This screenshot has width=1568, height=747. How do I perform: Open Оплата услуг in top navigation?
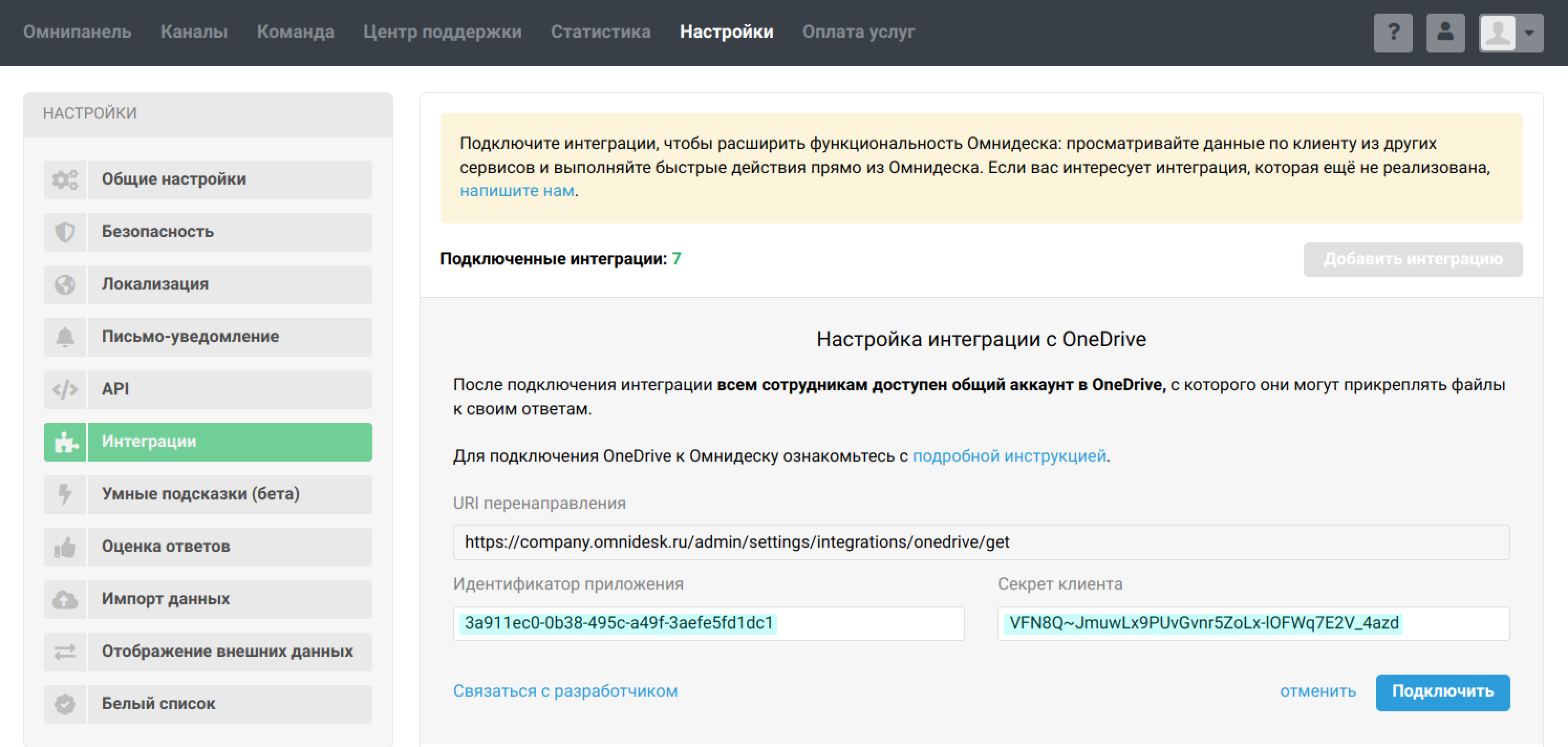pos(858,31)
